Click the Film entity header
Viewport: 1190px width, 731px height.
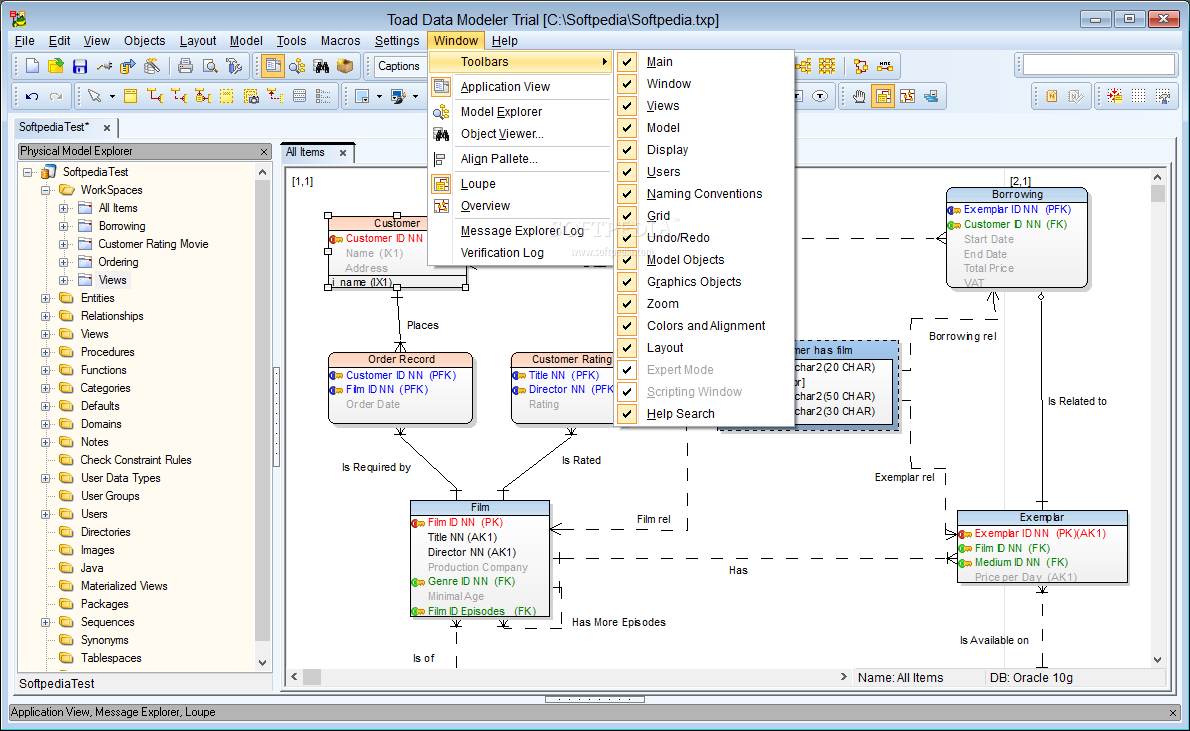click(x=480, y=507)
